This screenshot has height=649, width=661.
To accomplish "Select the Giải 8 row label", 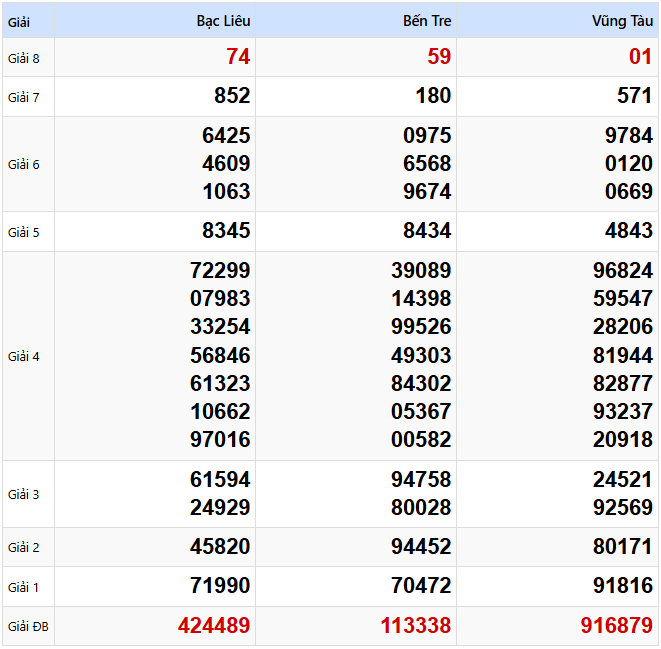I will [x=24, y=58].
